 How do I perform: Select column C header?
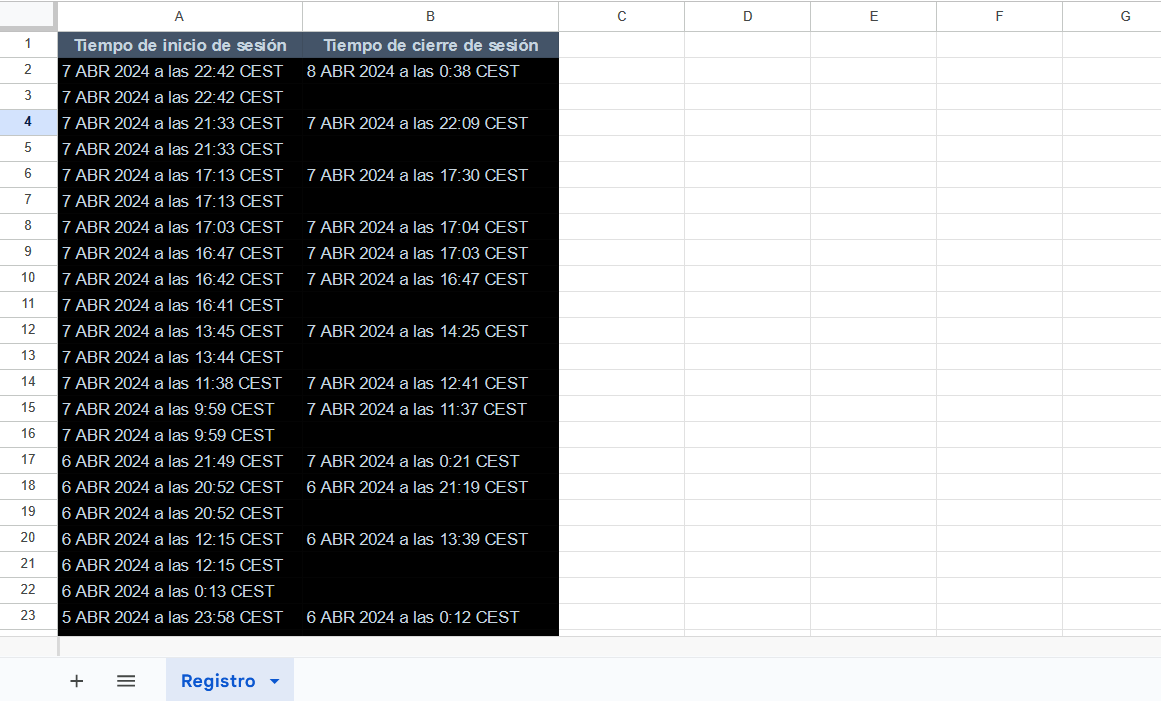click(621, 16)
